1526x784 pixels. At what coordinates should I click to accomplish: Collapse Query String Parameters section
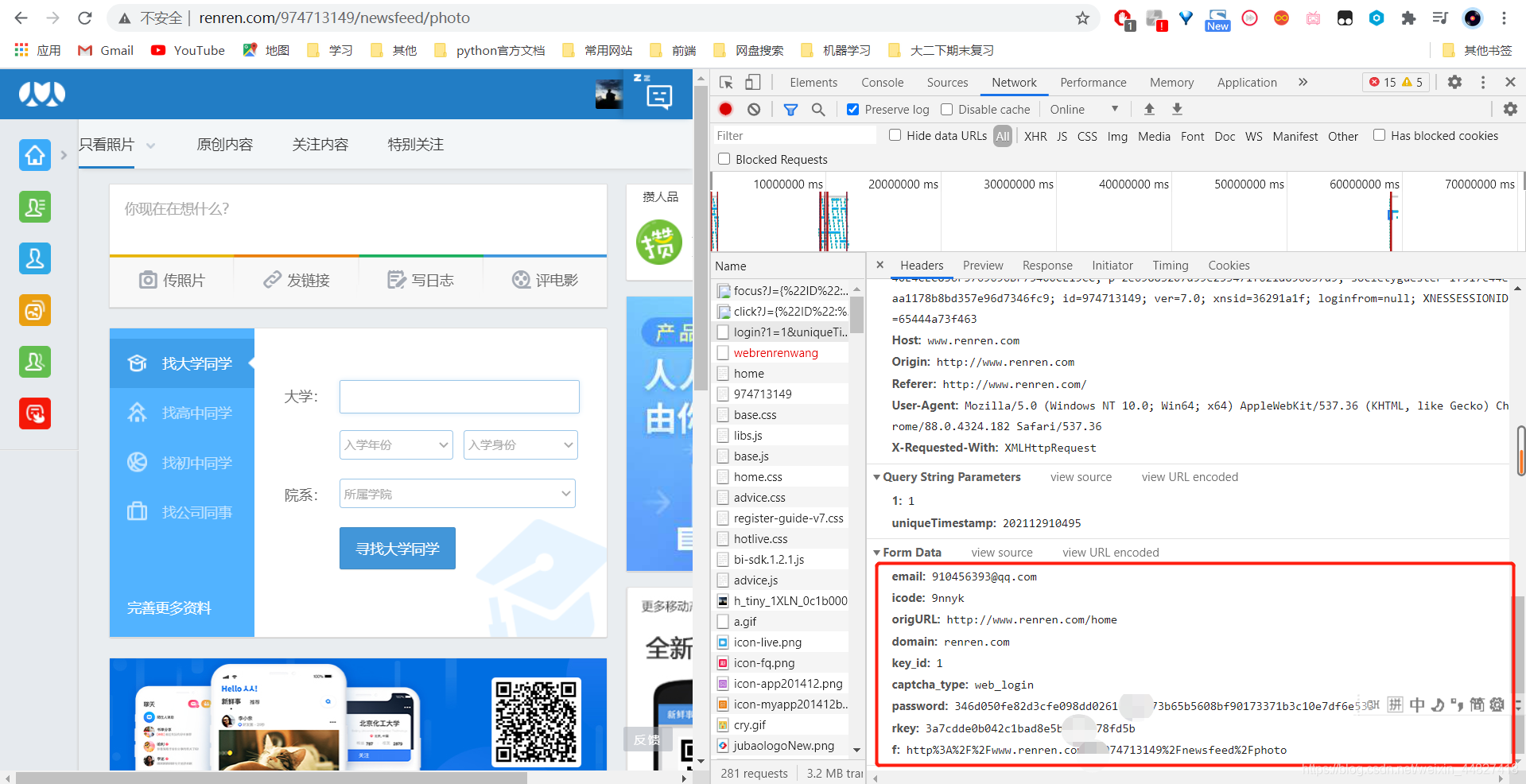[877, 477]
